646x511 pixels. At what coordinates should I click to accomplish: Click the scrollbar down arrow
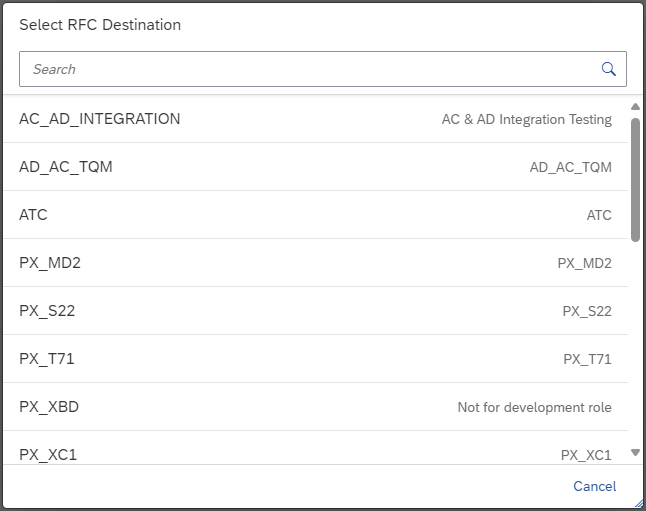coord(635,453)
